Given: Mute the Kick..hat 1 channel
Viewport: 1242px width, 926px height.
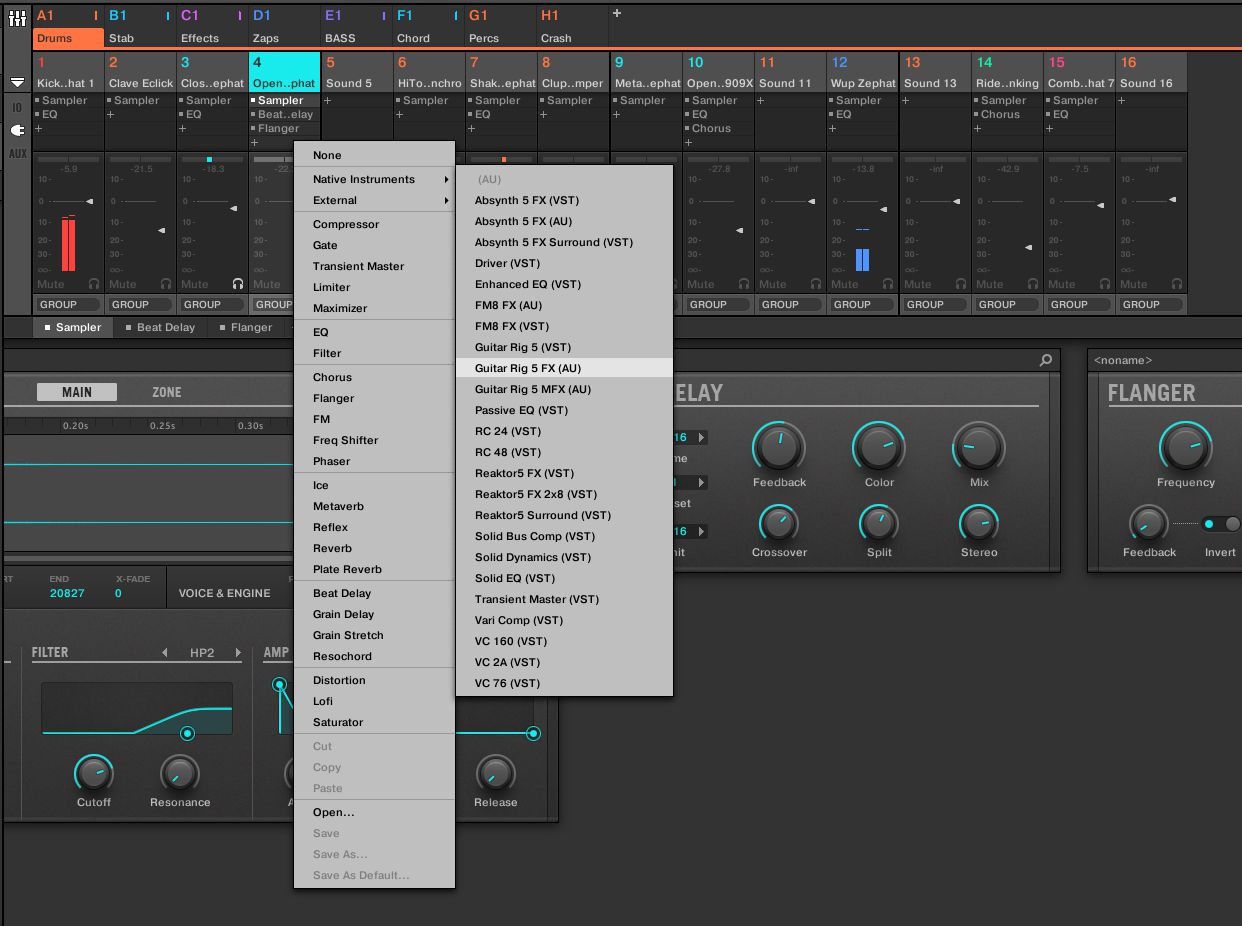Looking at the screenshot, I should [x=50, y=284].
